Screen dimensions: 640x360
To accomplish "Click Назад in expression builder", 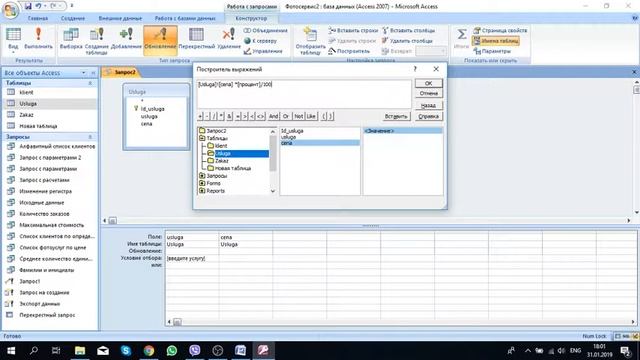I will pyautogui.click(x=428, y=106).
